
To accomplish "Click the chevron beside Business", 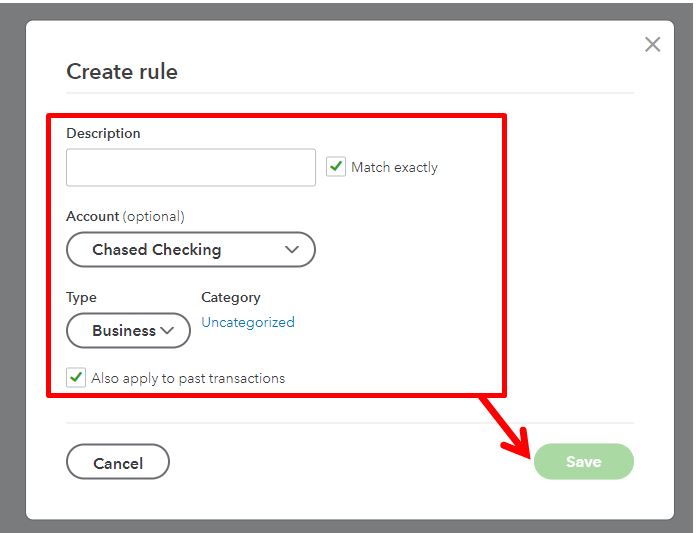I will coord(167,330).
